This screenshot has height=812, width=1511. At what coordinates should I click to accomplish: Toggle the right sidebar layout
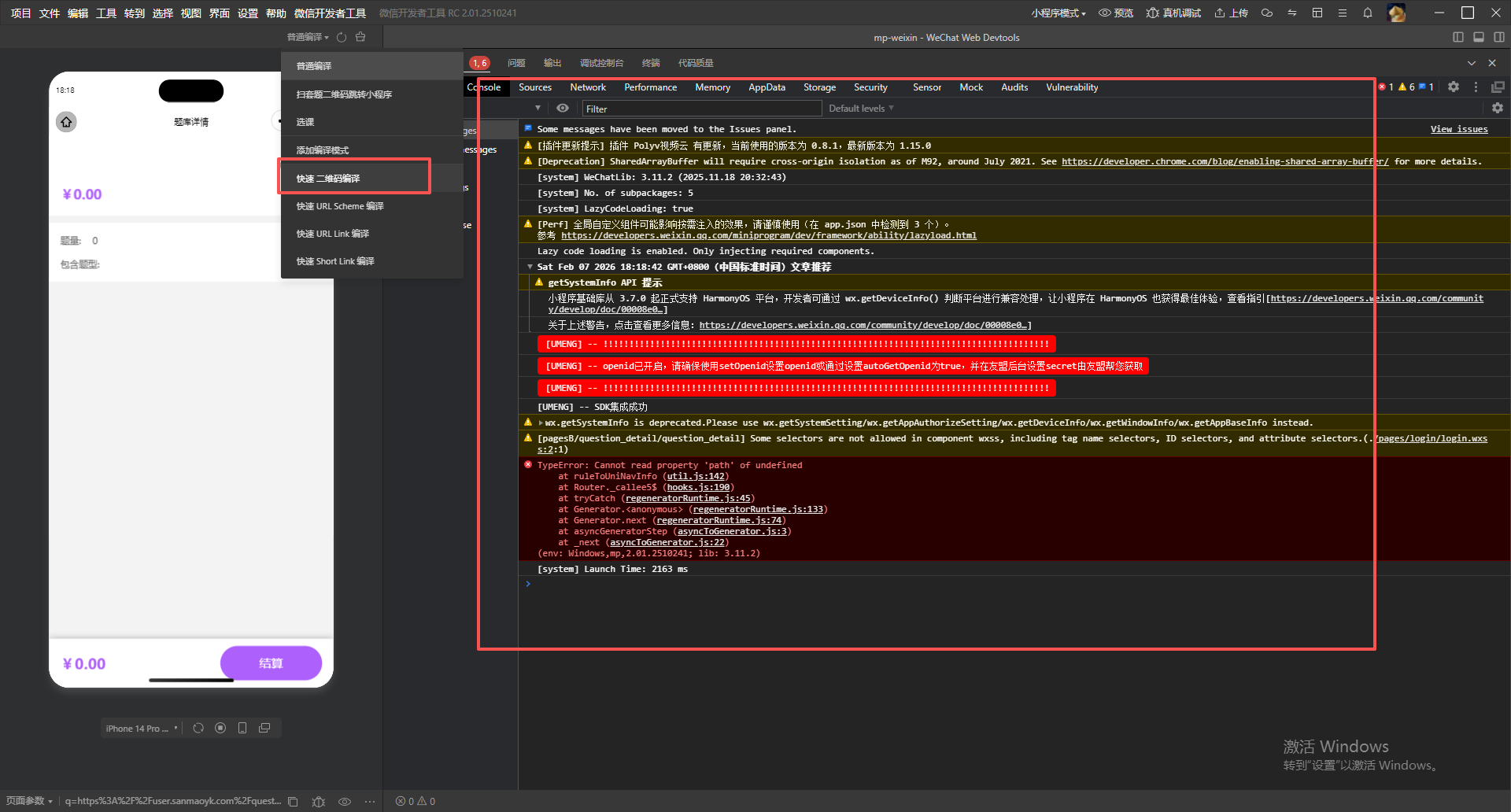tap(1499, 37)
